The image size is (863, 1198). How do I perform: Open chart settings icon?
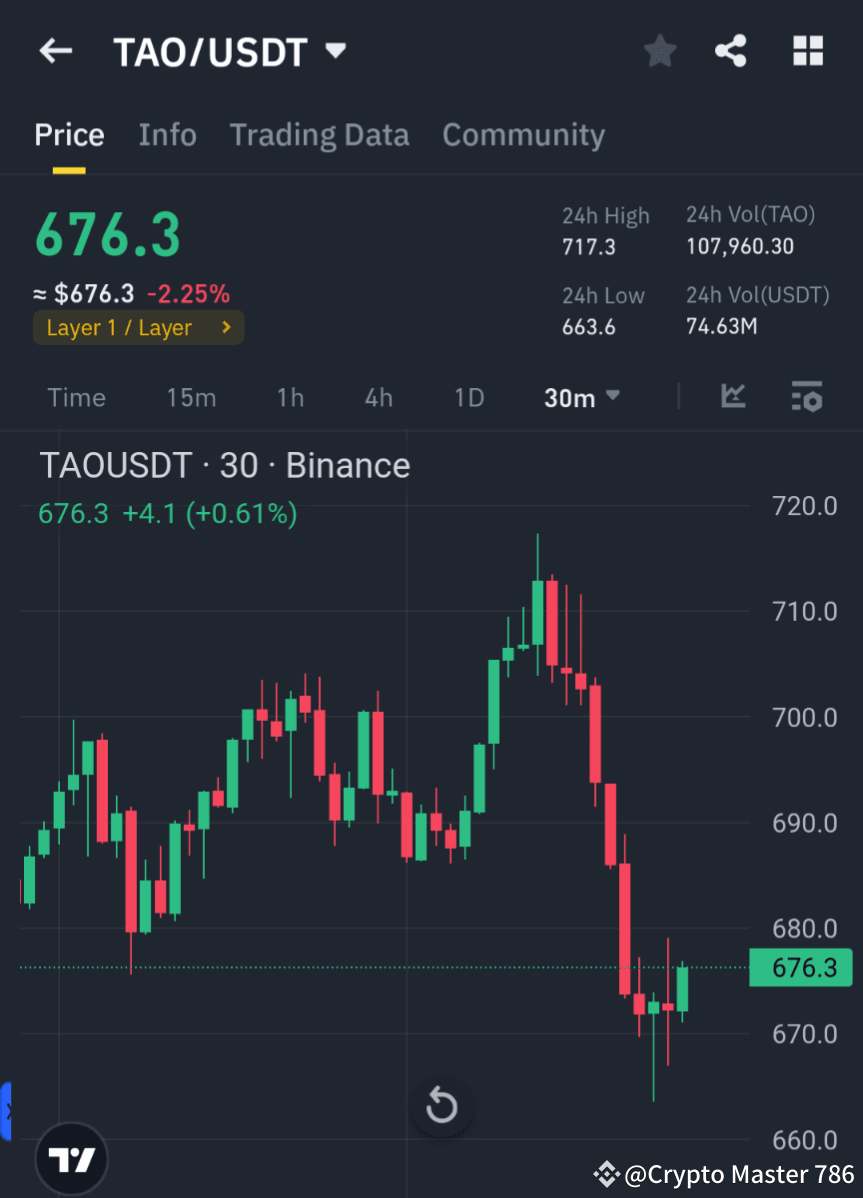point(807,397)
